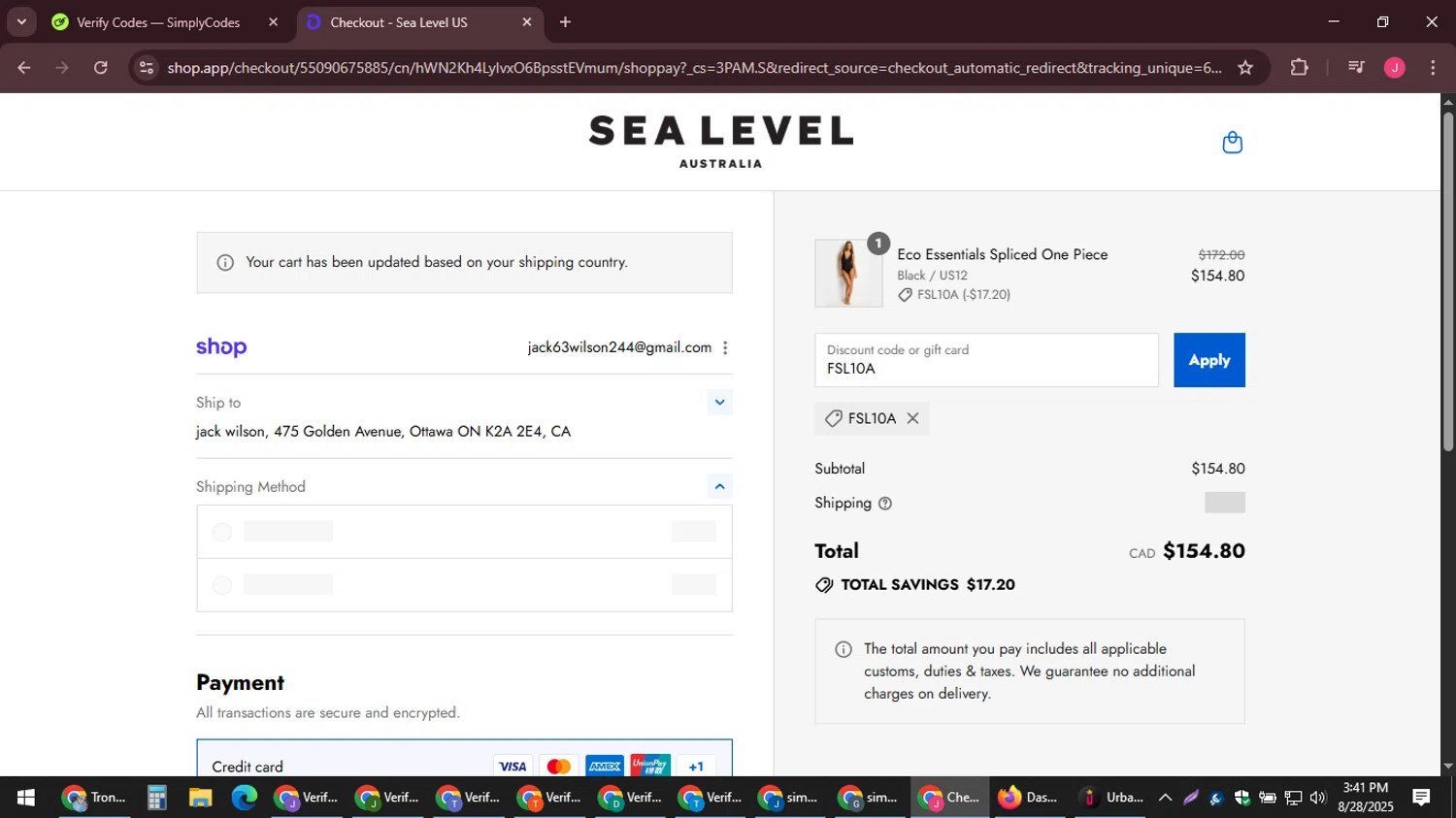Apply the discount code

click(1209, 360)
